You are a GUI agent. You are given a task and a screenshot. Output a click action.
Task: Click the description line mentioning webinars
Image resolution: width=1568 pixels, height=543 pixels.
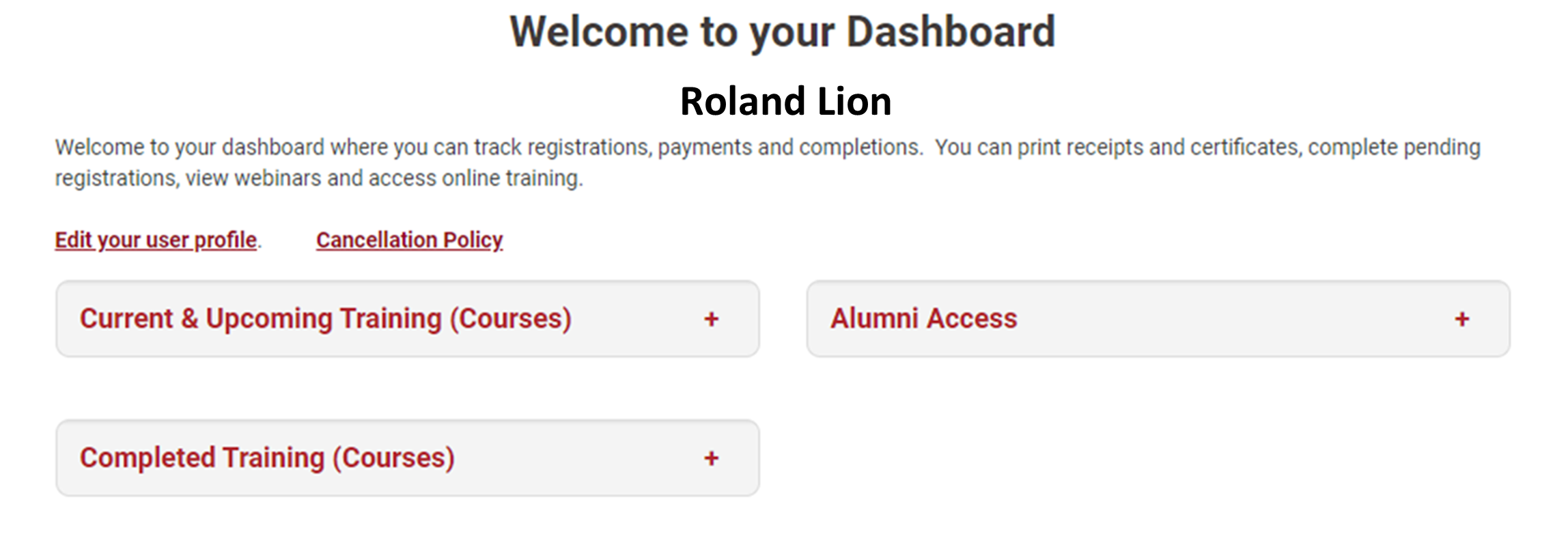click(x=319, y=178)
